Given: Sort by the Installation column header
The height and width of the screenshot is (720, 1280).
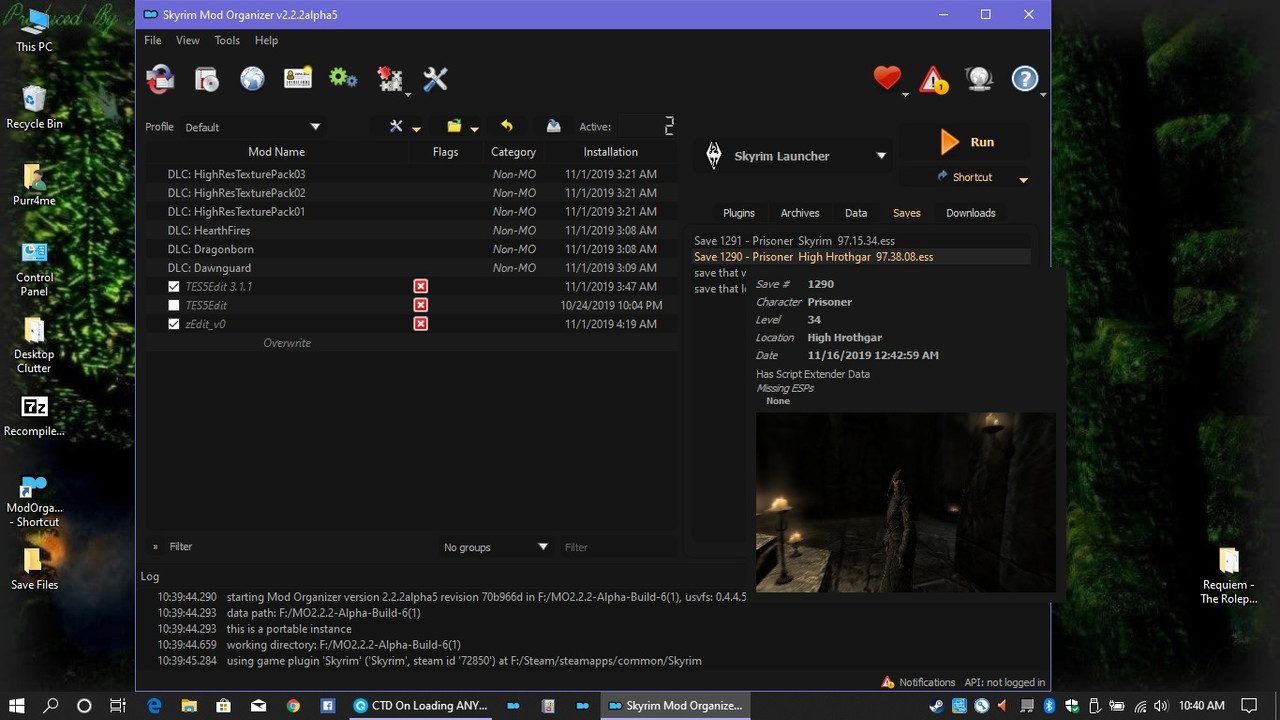Looking at the screenshot, I should tap(610, 152).
